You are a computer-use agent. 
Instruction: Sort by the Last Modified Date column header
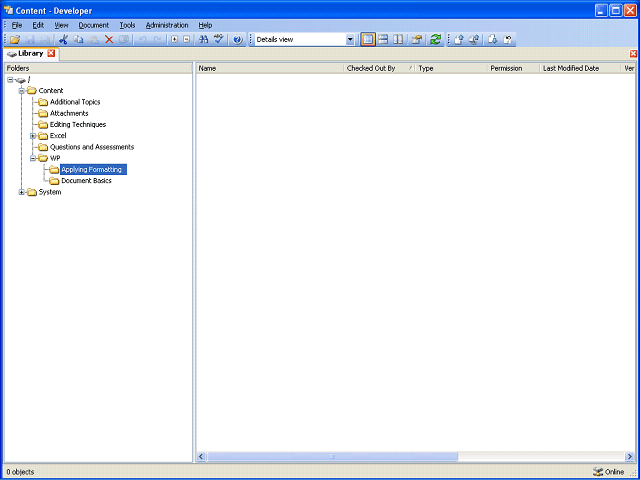click(x=580, y=69)
